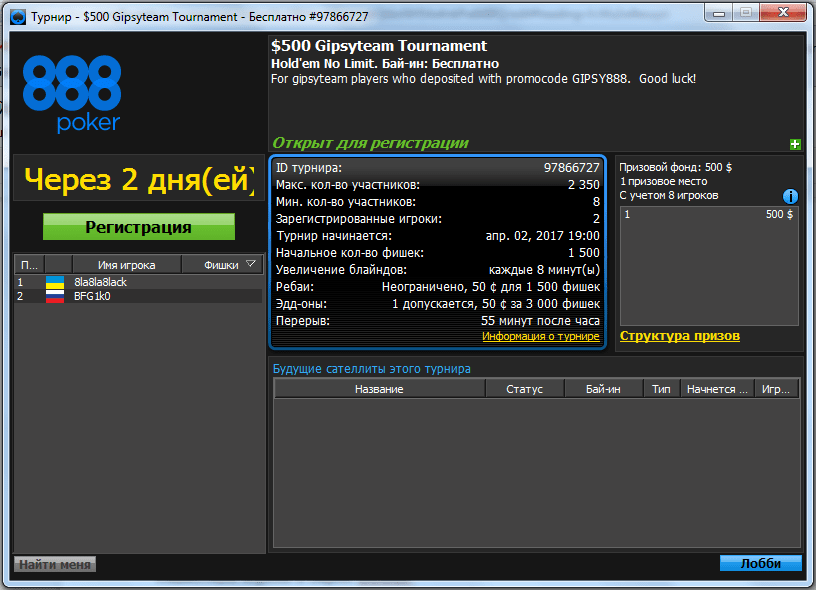Viewport: 816px width, 590px height.
Task: Open the Информация о турнире link
Action: pyautogui.click(x=541, y=336)
